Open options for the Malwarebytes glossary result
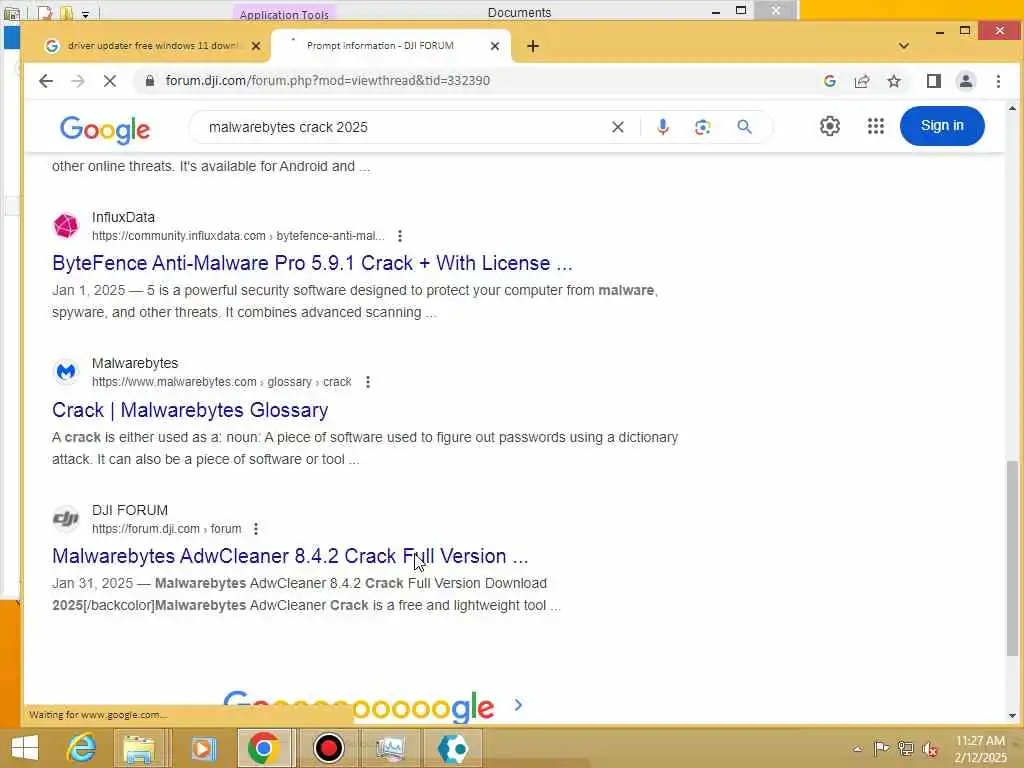The width and height of the screenshot is (1024, 768). click(368, 382)
